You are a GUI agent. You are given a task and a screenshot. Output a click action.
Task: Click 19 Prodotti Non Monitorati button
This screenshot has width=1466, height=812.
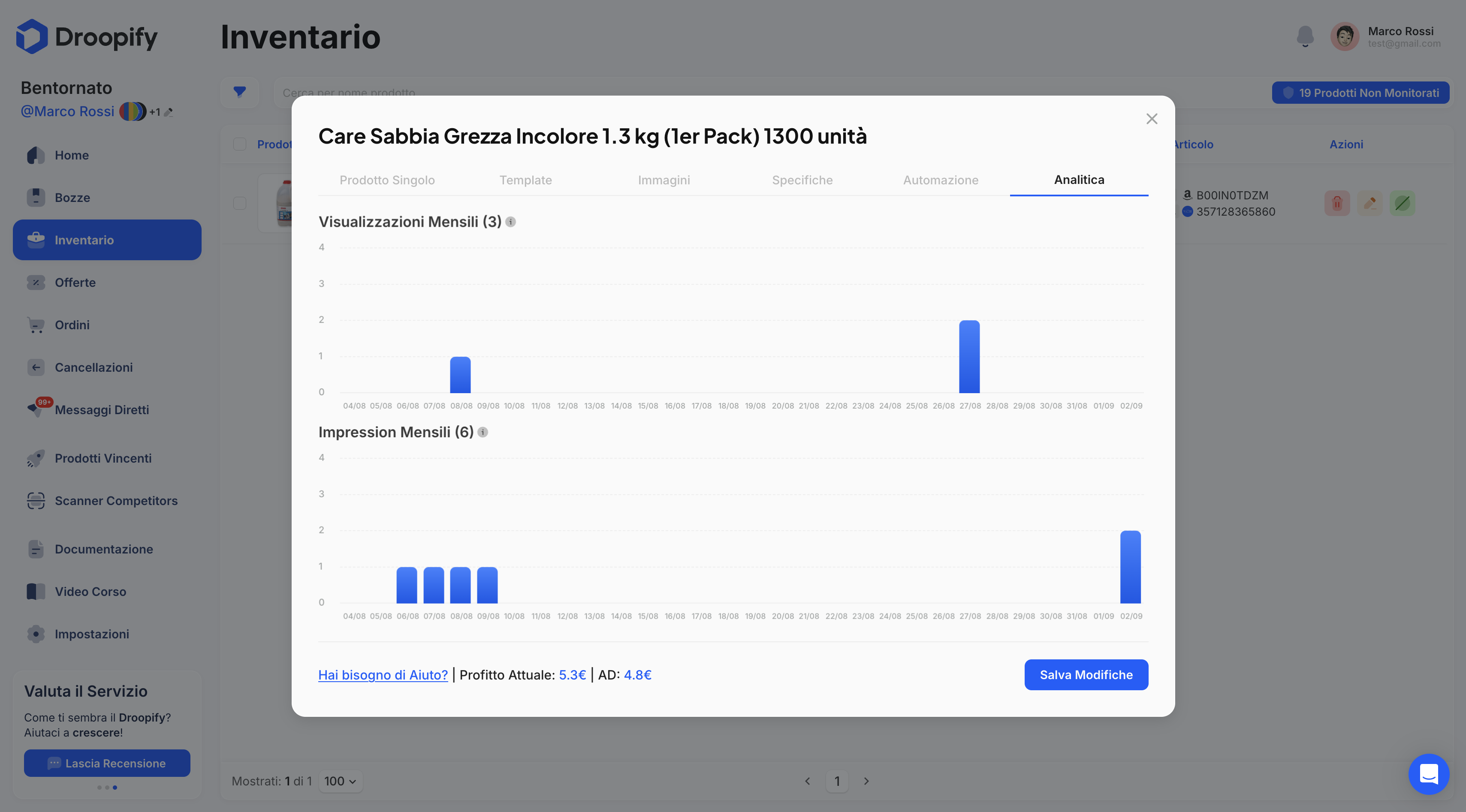1361,93
